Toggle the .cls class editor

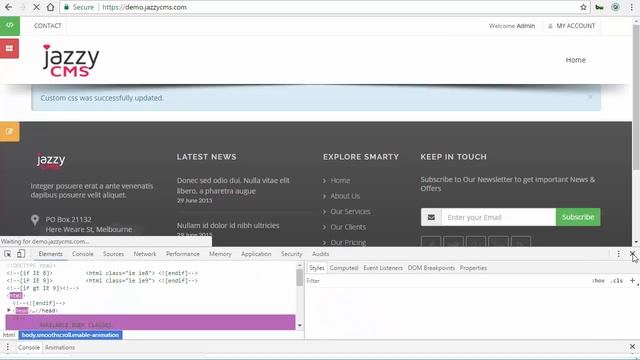pyautogui.click(x=617, y=281)
